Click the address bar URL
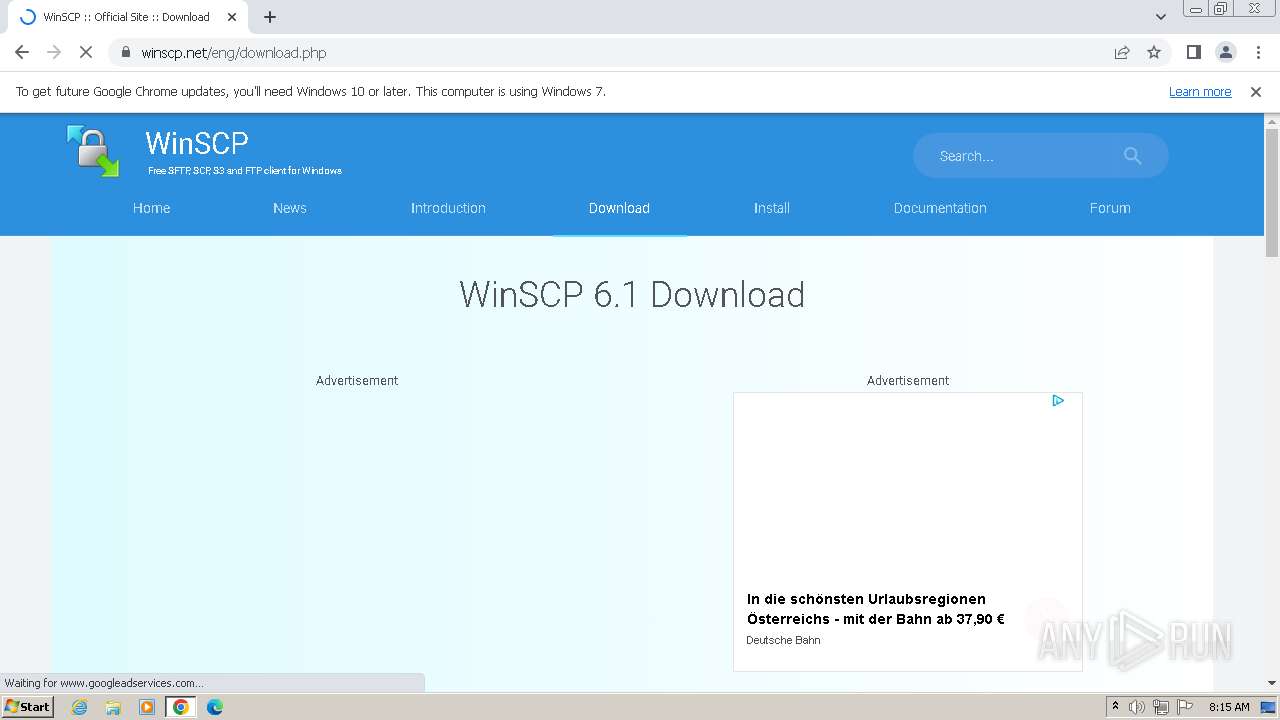Image resolution: width=1280 pixels, height=720 pixels. tap(234, 53)
